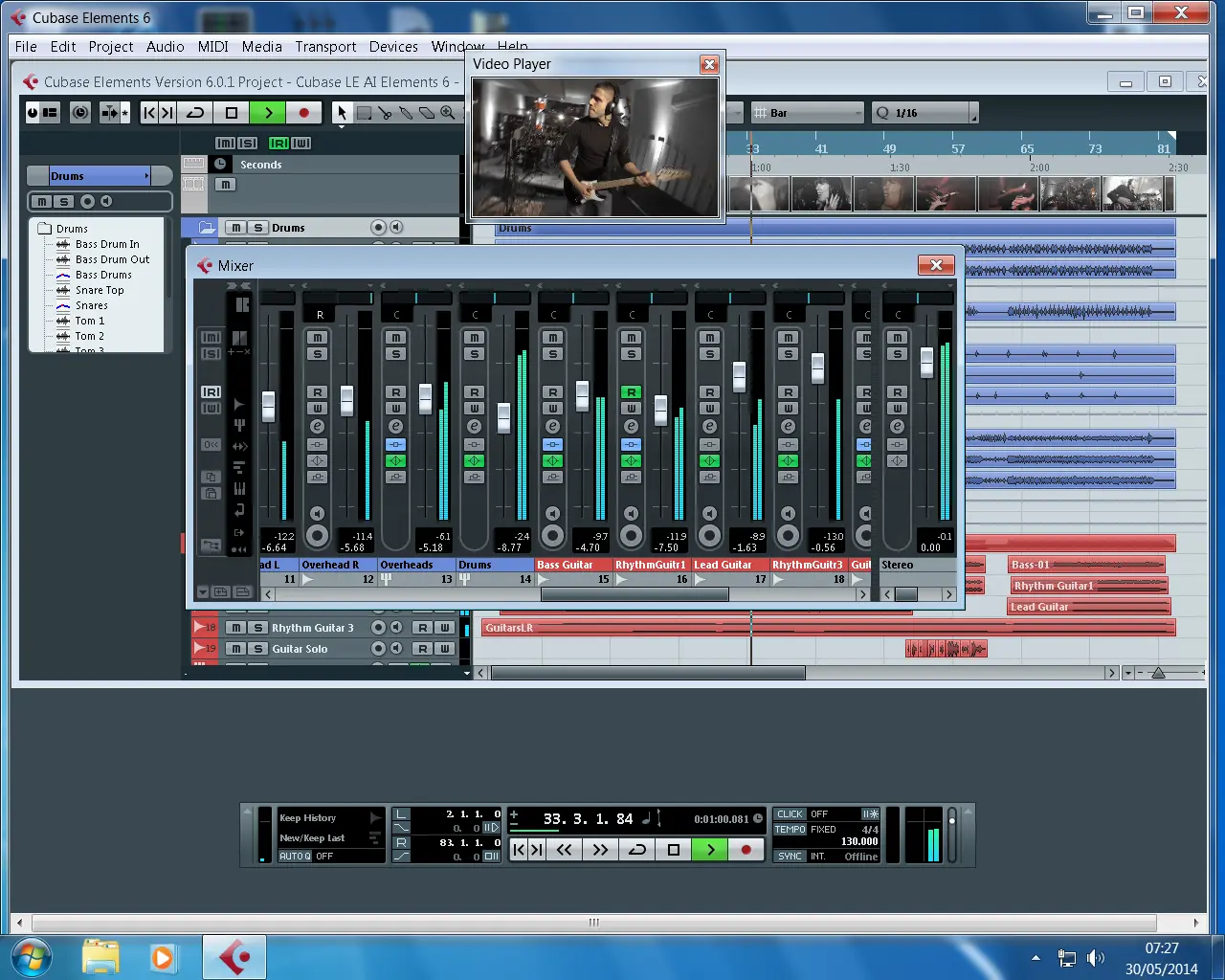The width and height of the screenshot is (1225, 980).
Task: Open Windows Explorer from the taskbar
Action: point(100,957)
